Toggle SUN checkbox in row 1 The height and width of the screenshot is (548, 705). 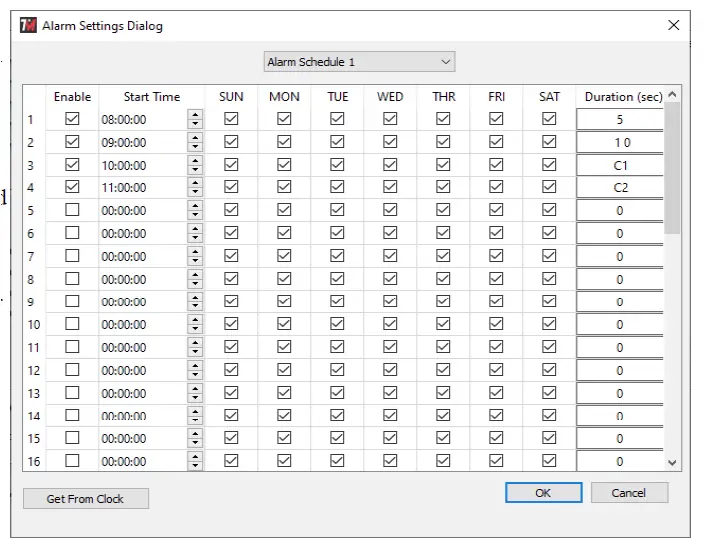click(x=231, y=119)
